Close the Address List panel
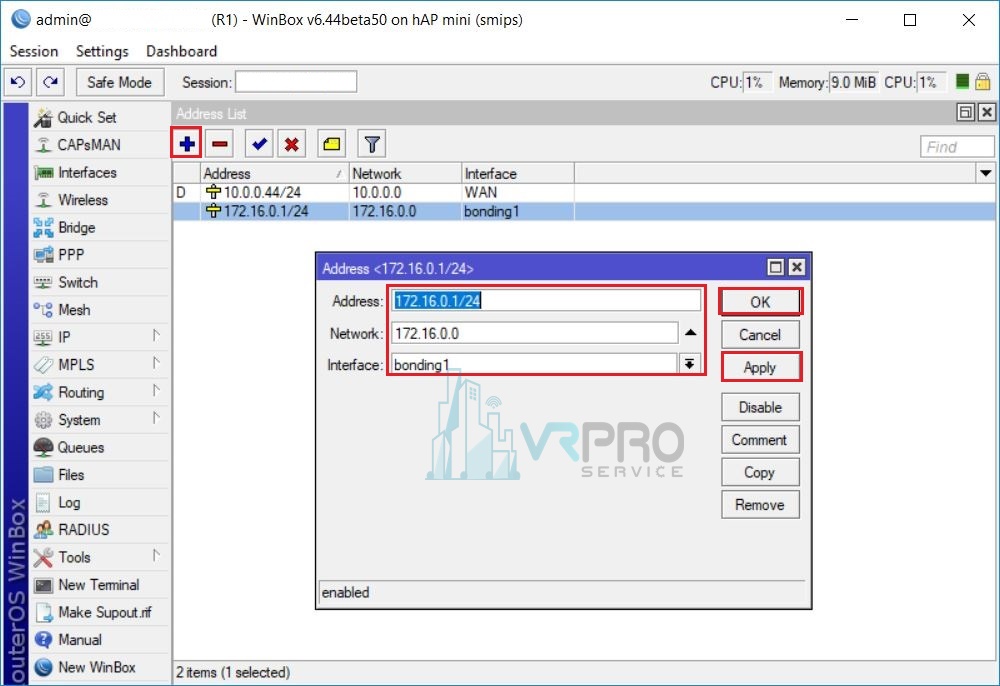Viewport: 1000px width, 686px height. click(x=987, y=112)
